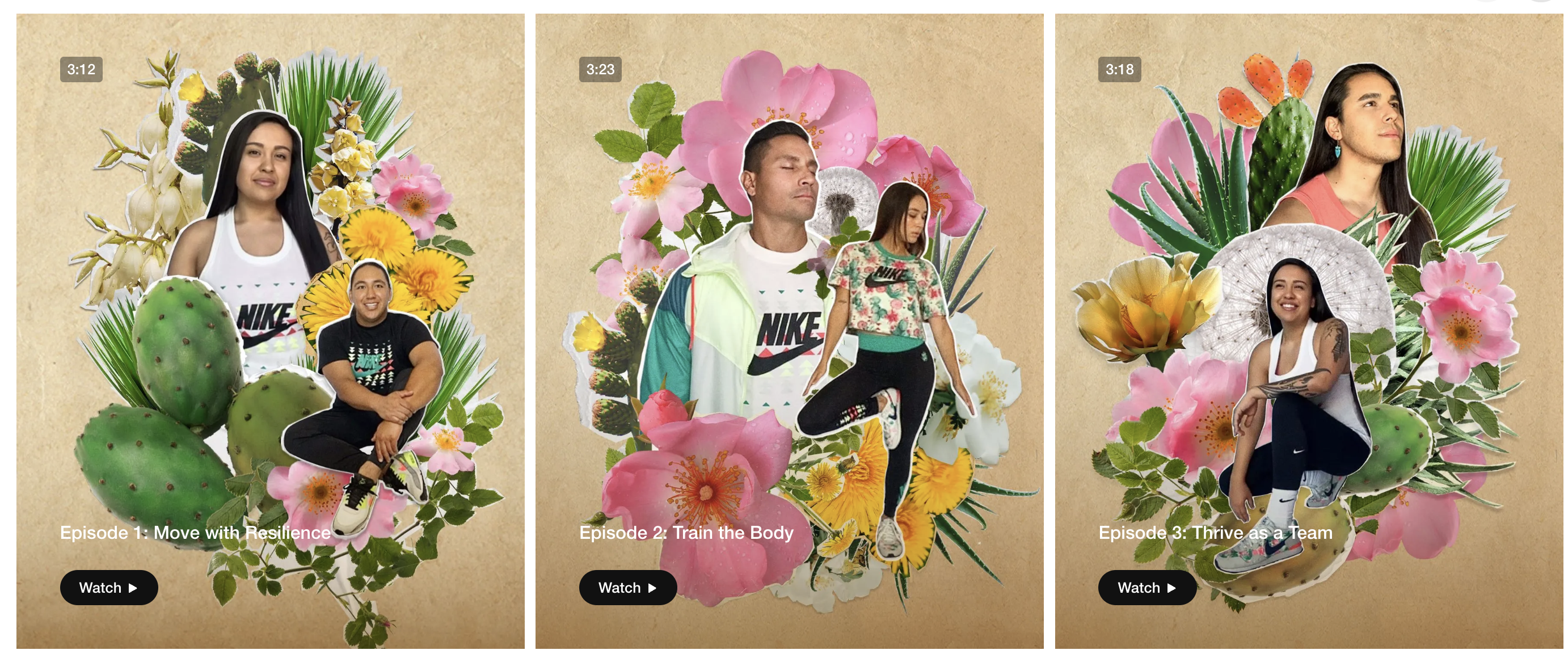The width and height of the screenshot is (1568, 667).
Task: Open the Episode 1: Move with Resilience title
Action: tap(195, 533)
